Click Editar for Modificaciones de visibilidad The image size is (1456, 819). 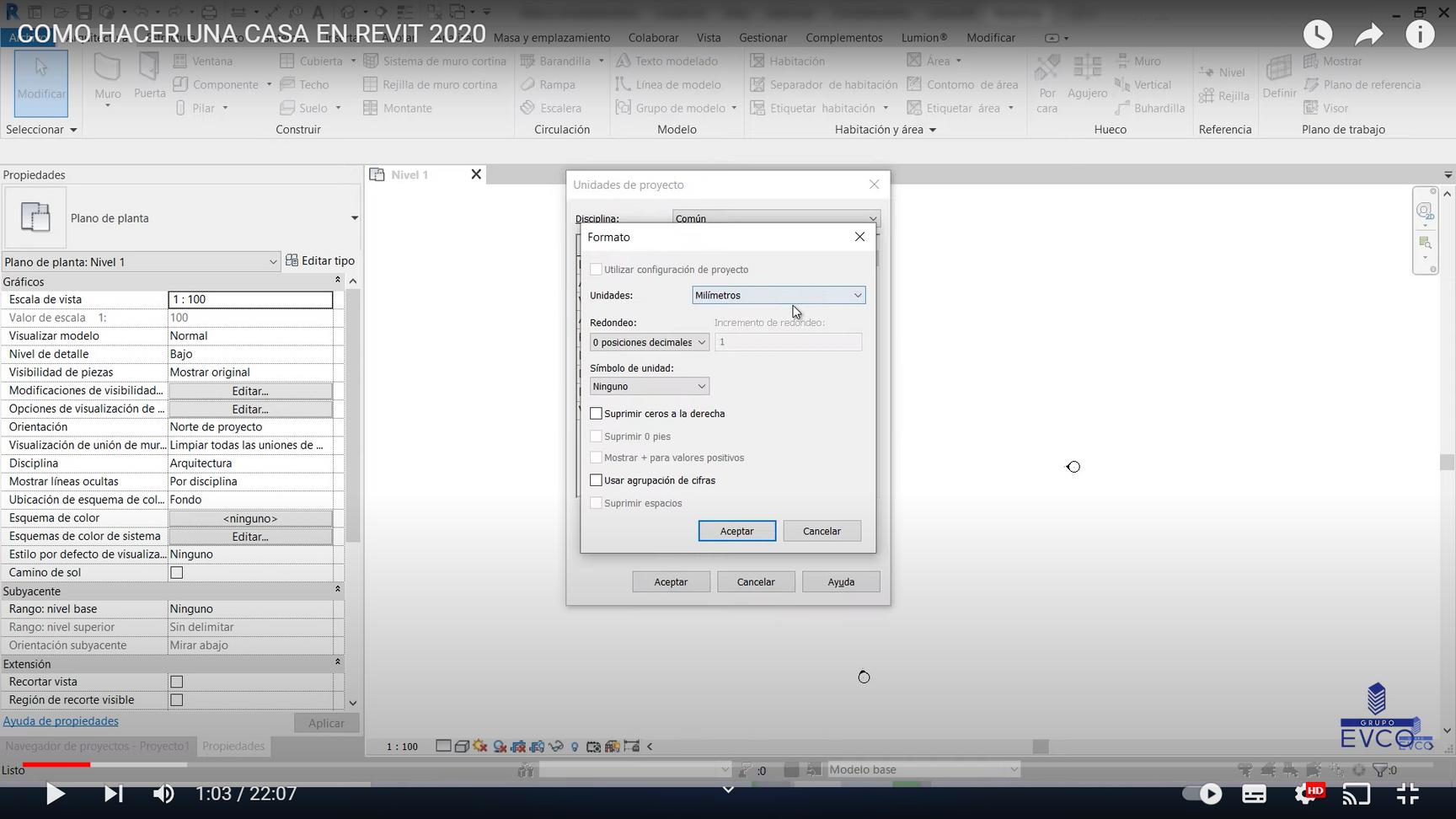click(250, 391)
